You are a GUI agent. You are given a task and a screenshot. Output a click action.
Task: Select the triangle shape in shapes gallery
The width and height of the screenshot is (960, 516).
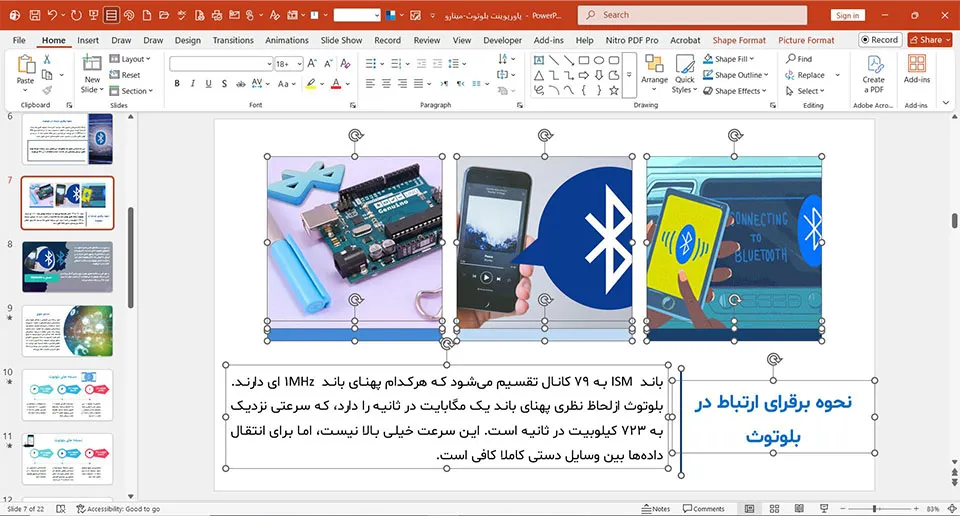tap(539, 75)
